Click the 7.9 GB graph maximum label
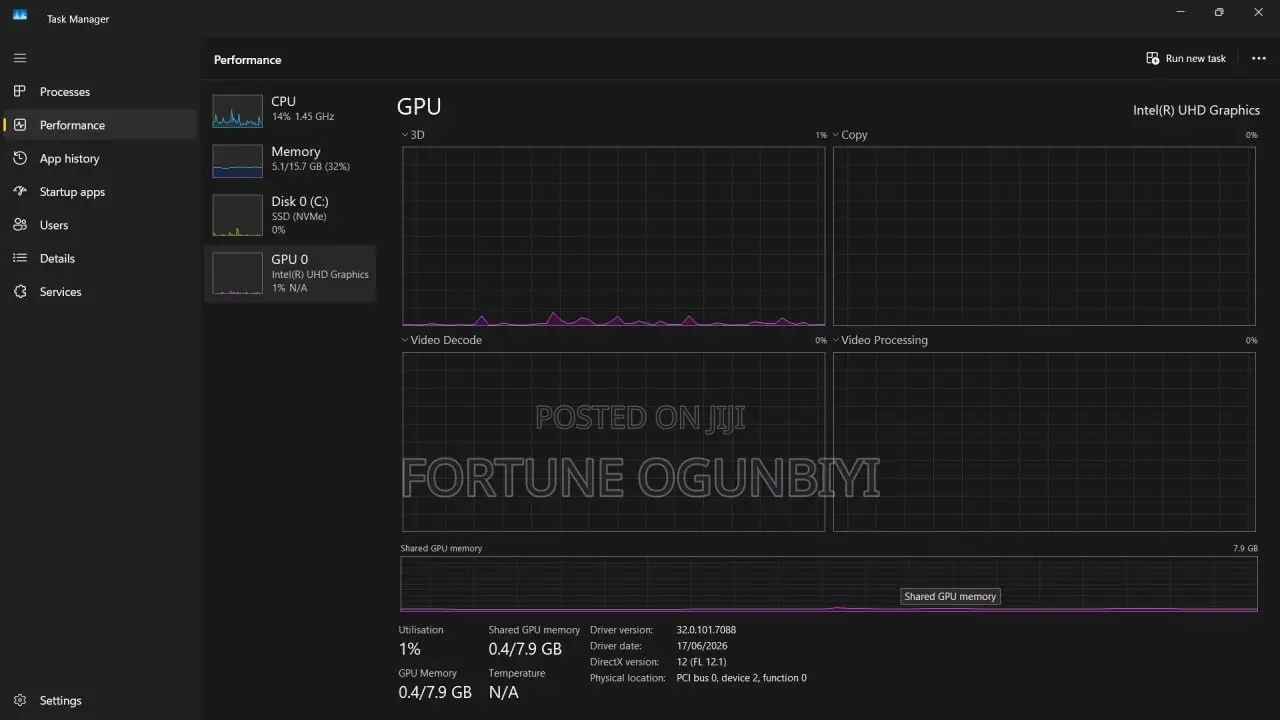Screen dimensions: 1280x720 tap(1246, 549)
